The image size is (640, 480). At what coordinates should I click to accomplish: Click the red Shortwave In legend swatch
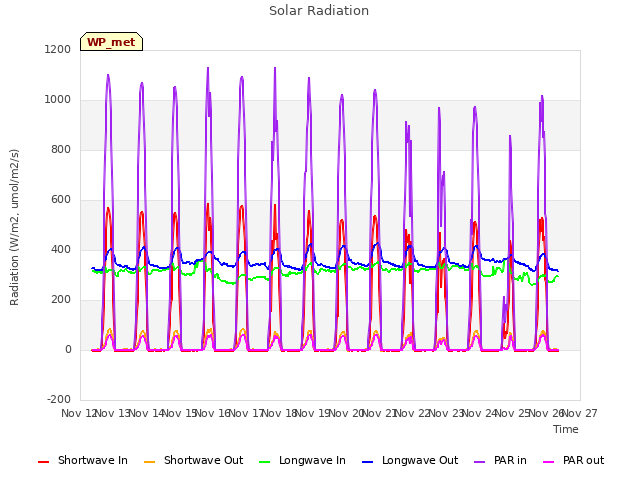pyautogui.click(x=44, y=462)
